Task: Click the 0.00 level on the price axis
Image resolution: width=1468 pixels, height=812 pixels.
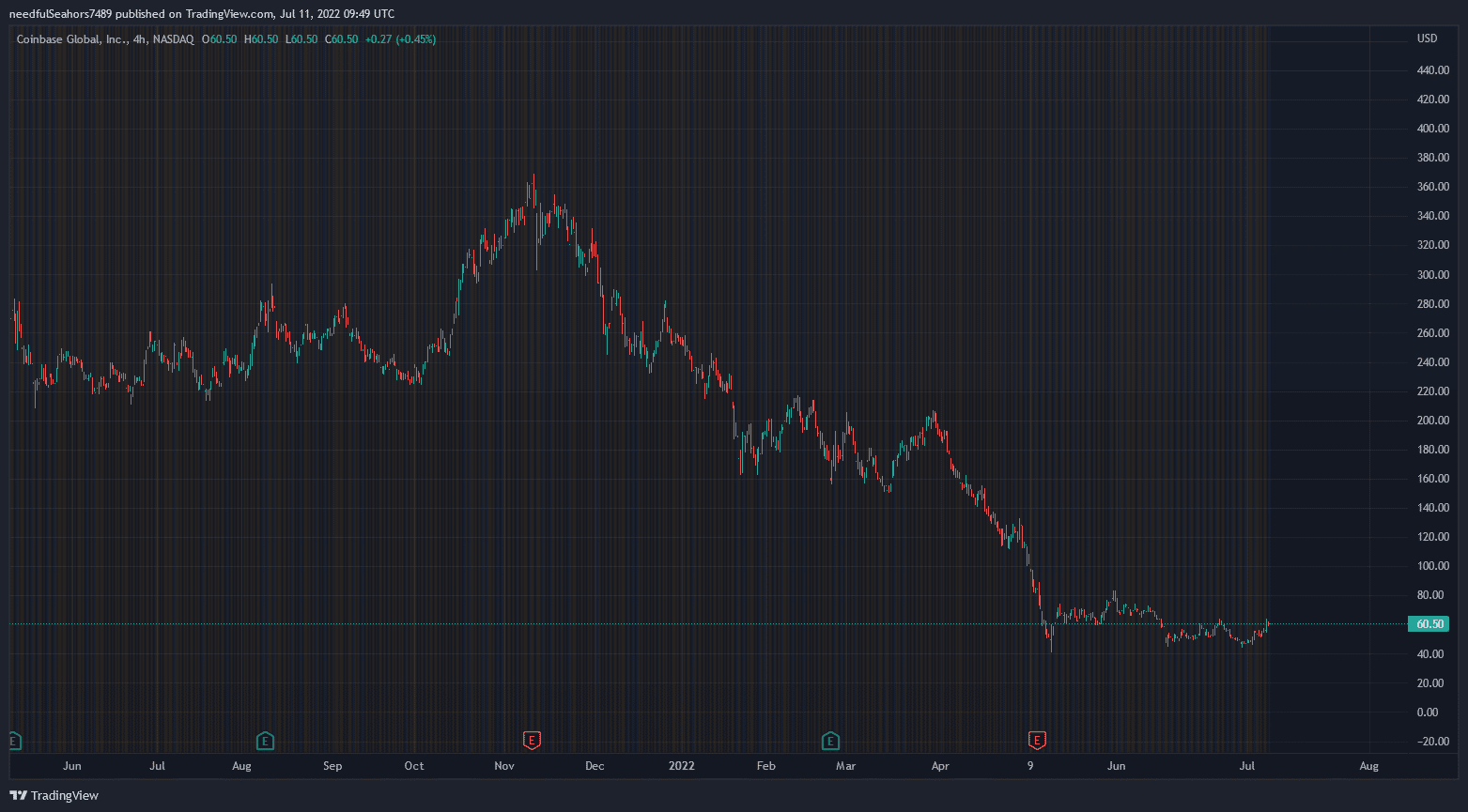Action: 1427,712
